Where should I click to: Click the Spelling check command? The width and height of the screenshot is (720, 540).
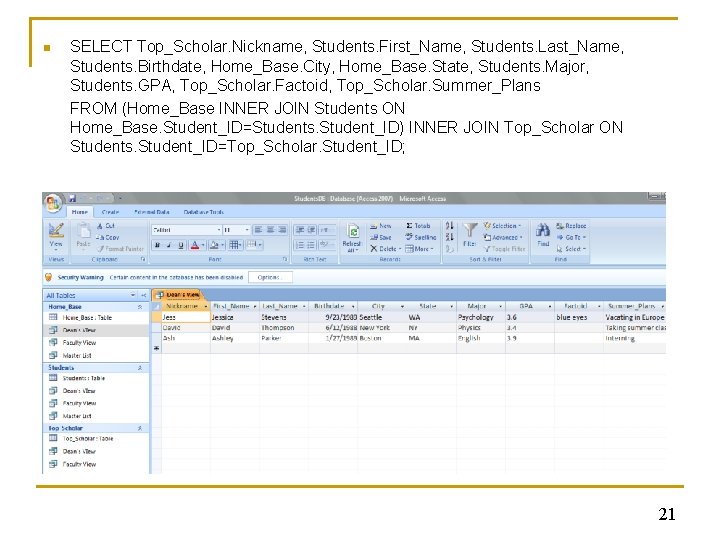click(421, 237)
